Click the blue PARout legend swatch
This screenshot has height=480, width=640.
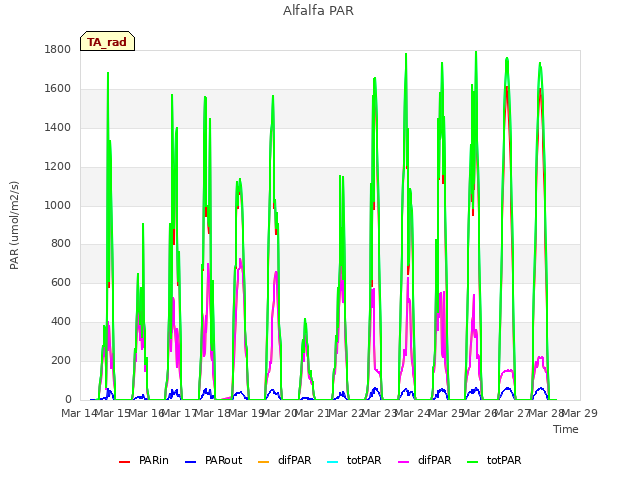coord(191,462)
